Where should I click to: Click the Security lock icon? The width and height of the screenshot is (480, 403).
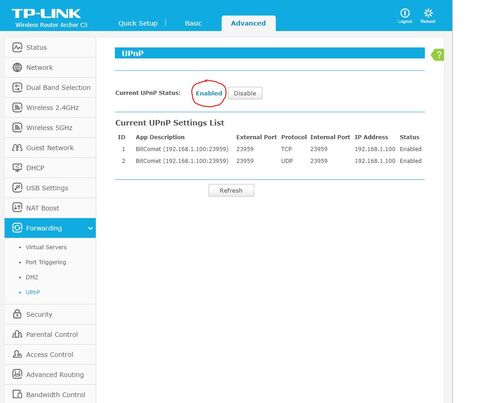tap(17, 314)
